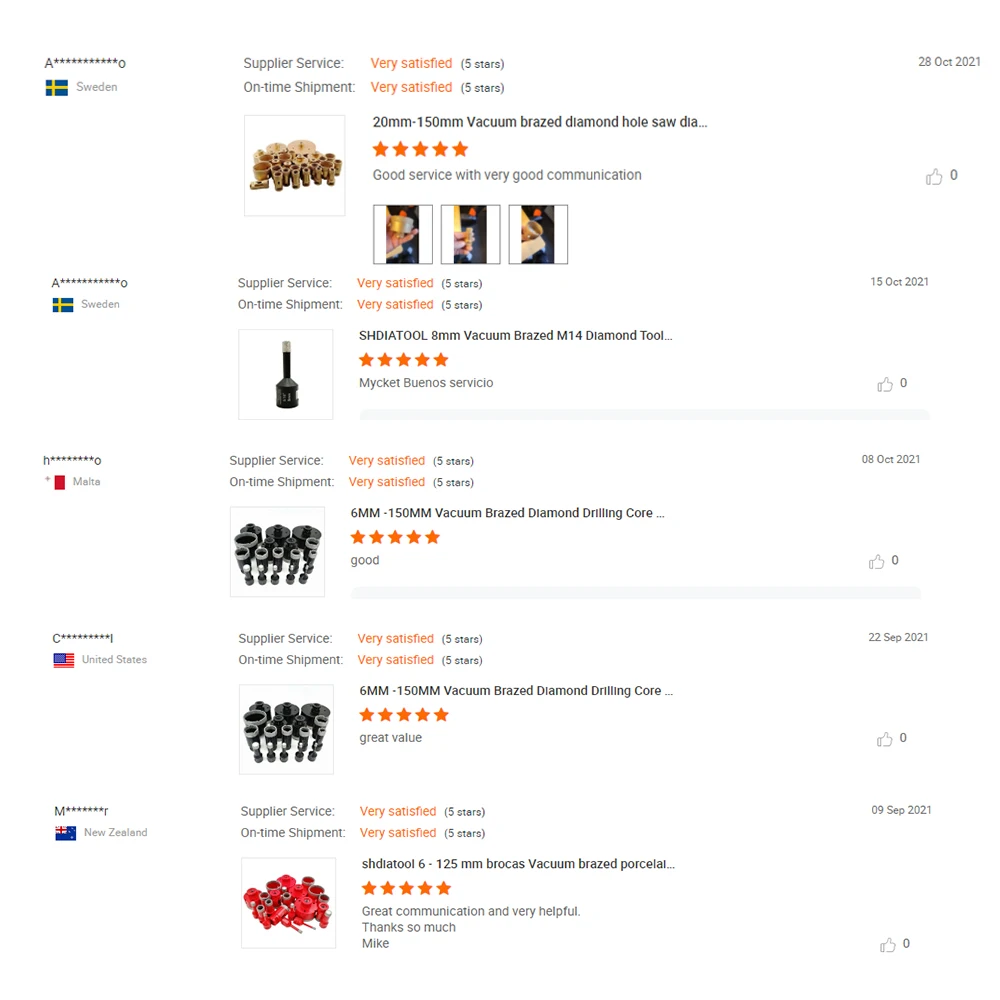
Task: Click star rating on "great value" review
Action: tap(404, 715)
